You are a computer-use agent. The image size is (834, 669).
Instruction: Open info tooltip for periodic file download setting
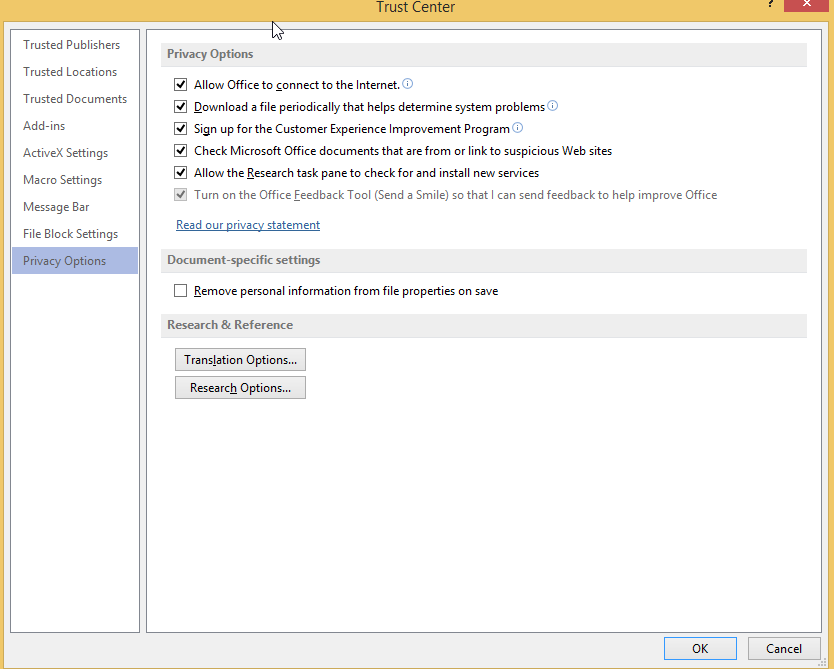552,106
